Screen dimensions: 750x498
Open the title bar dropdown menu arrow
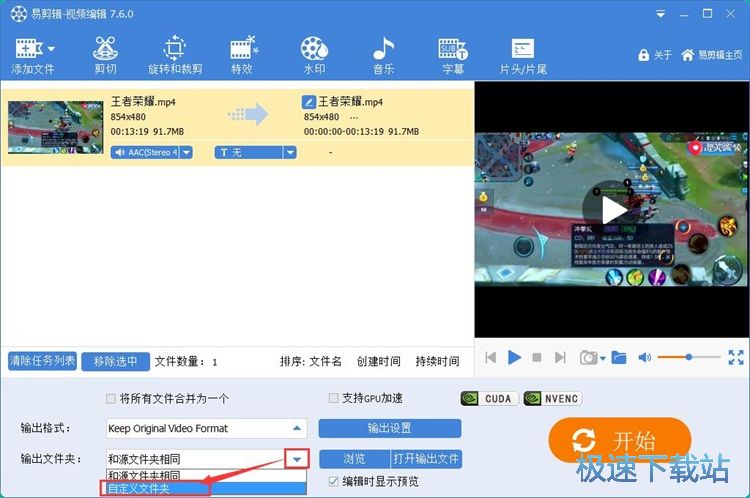click(661, 14)
